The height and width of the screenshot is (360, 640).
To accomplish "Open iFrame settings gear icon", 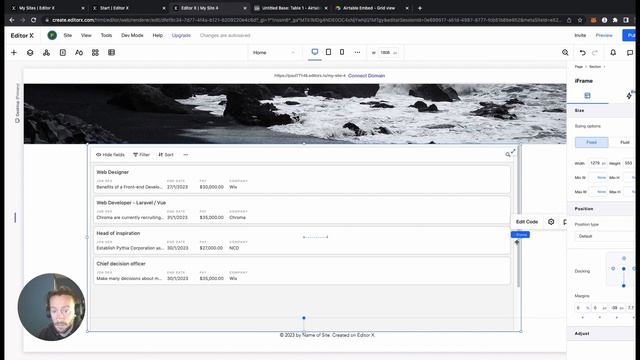I will coord(551,222).
